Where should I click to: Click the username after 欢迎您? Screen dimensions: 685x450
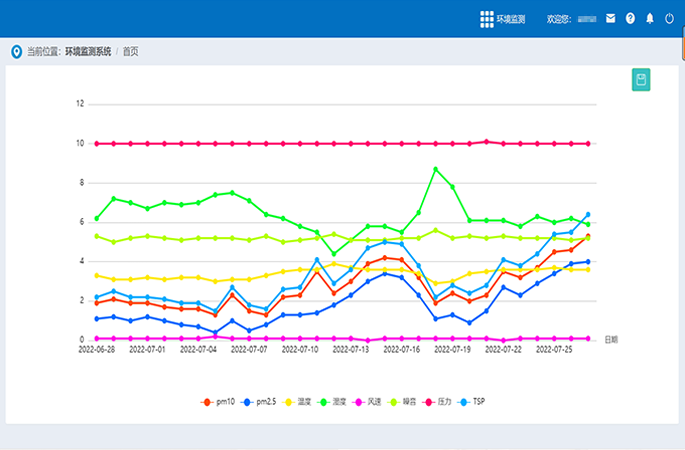(x=588, y=18)
